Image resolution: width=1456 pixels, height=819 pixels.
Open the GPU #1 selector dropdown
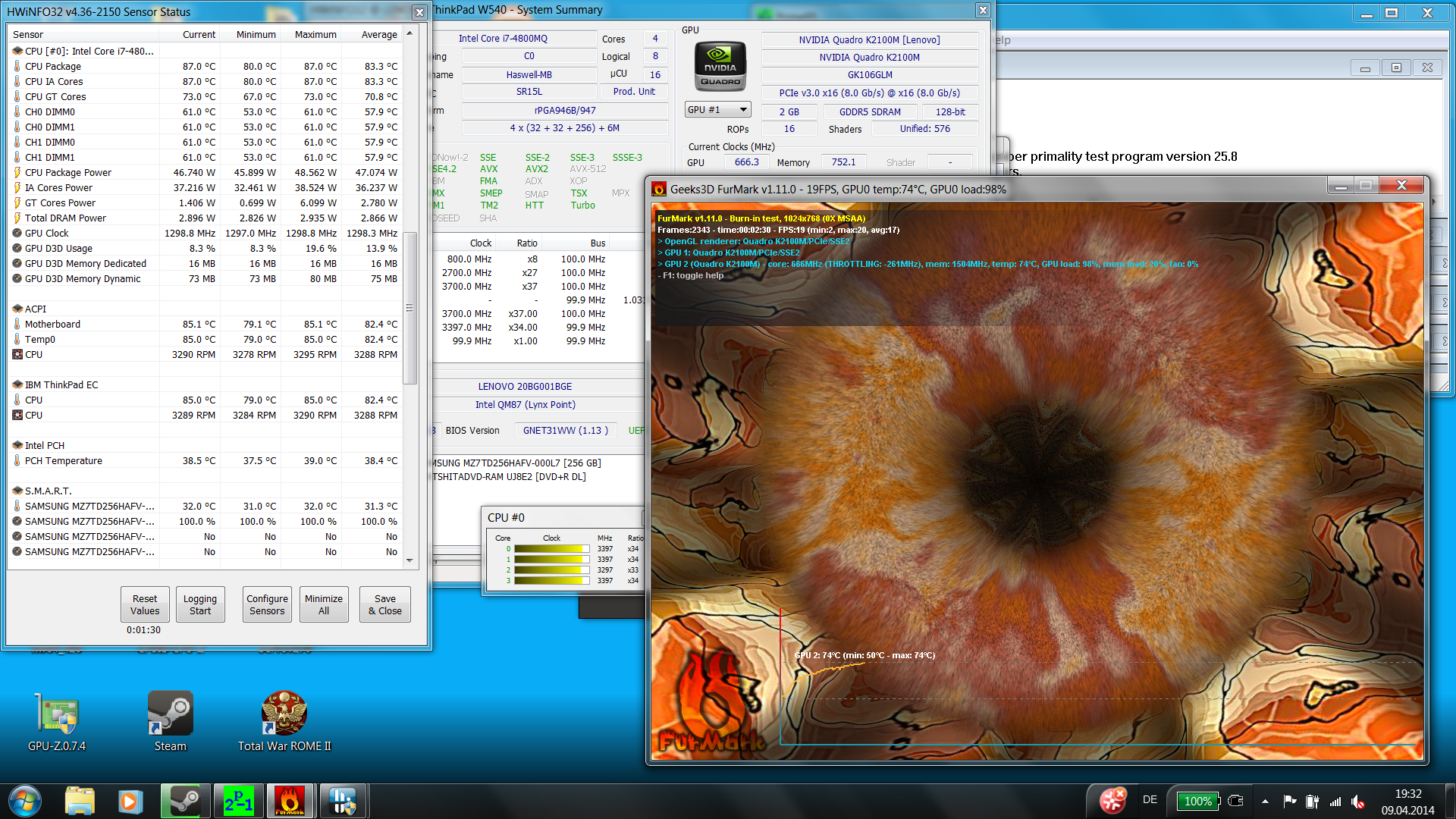tap(717, 110)
